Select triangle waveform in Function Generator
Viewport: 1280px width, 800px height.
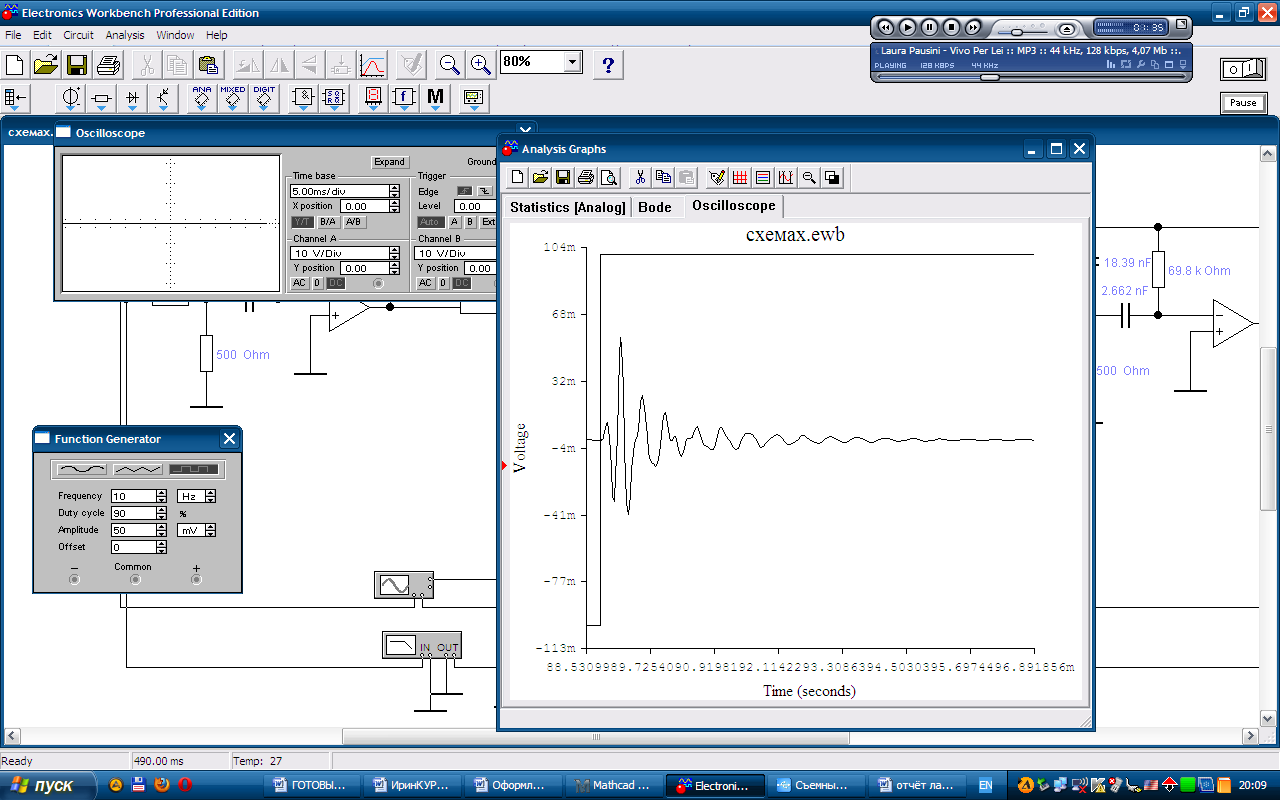pyautogui.click(x=138, y=469)
